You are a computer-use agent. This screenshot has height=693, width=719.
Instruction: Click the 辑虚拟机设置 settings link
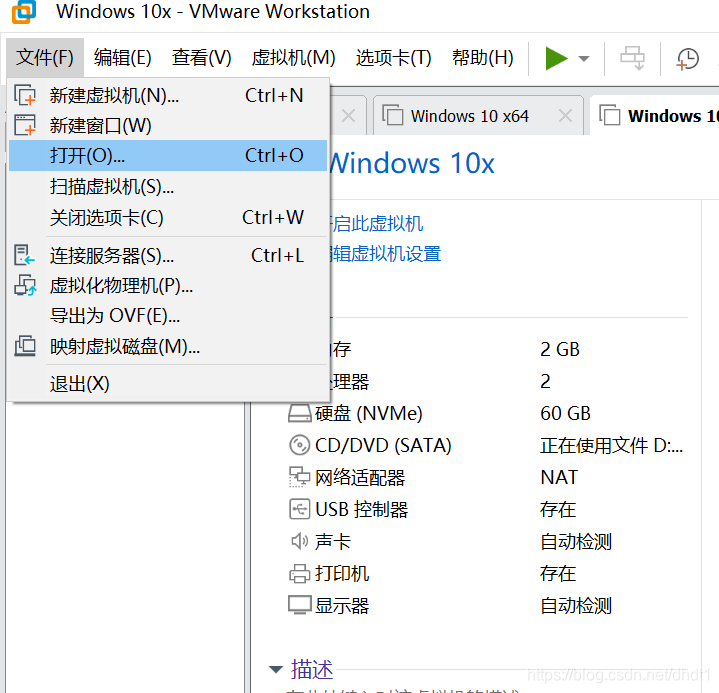click(x=386, y=254)
